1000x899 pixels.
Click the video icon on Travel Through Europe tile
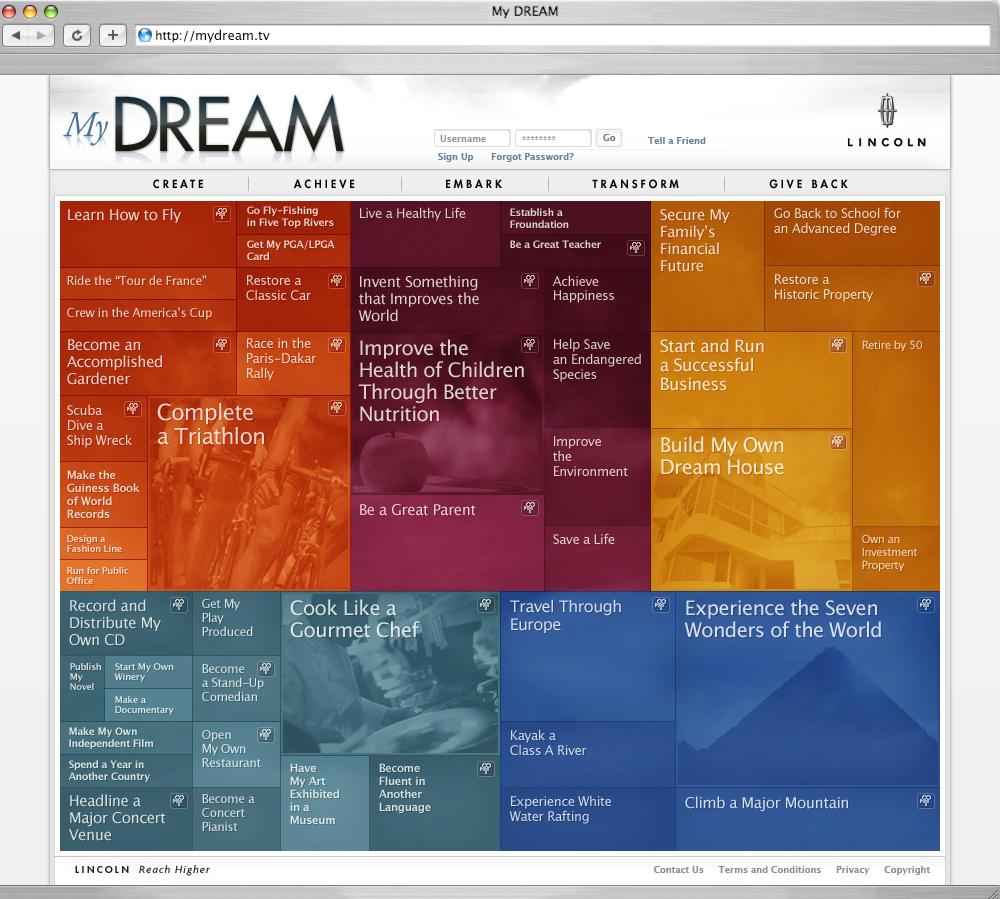(x=661, y=605)
